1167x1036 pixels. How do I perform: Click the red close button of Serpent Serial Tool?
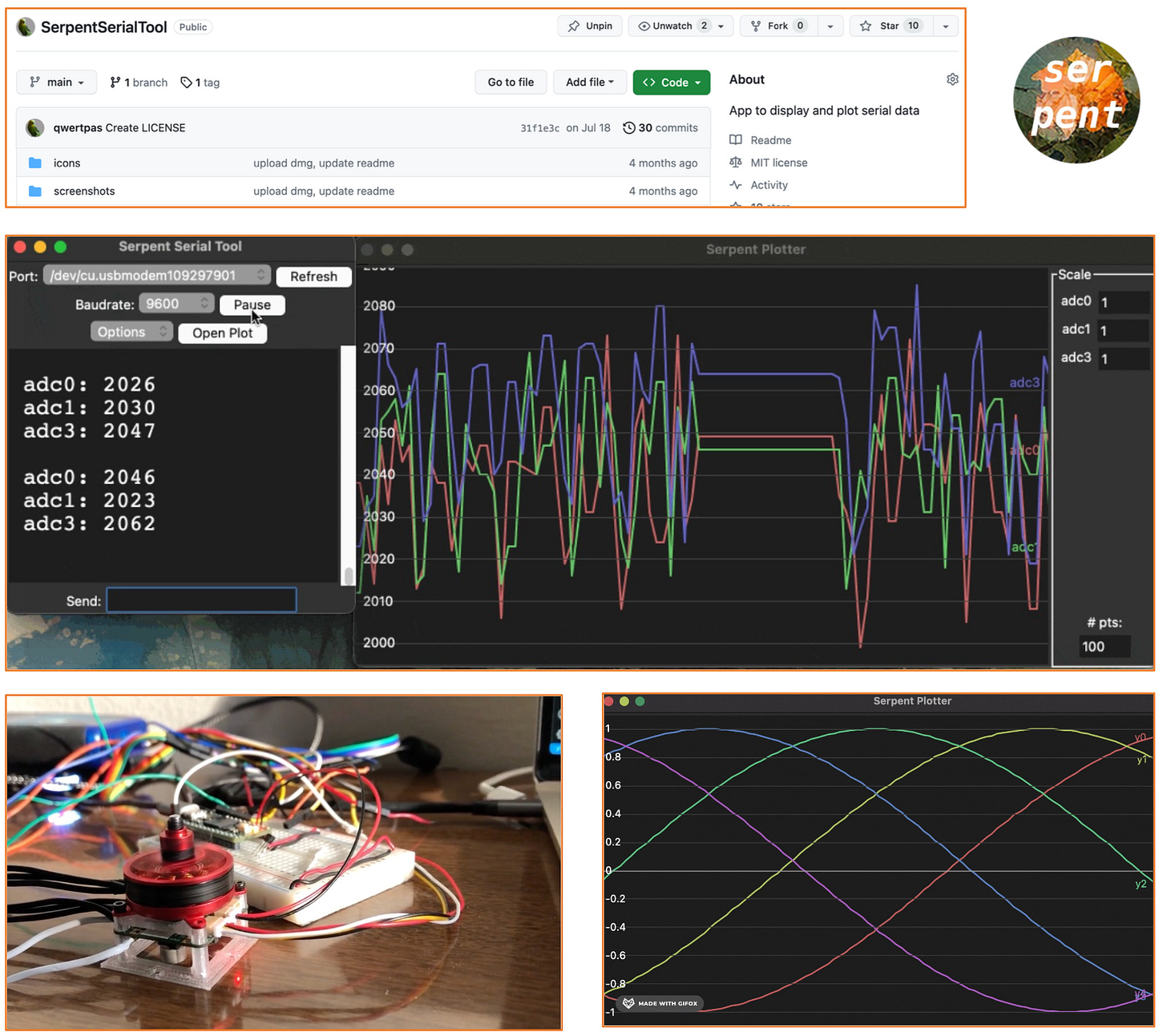tap(20, 247)
